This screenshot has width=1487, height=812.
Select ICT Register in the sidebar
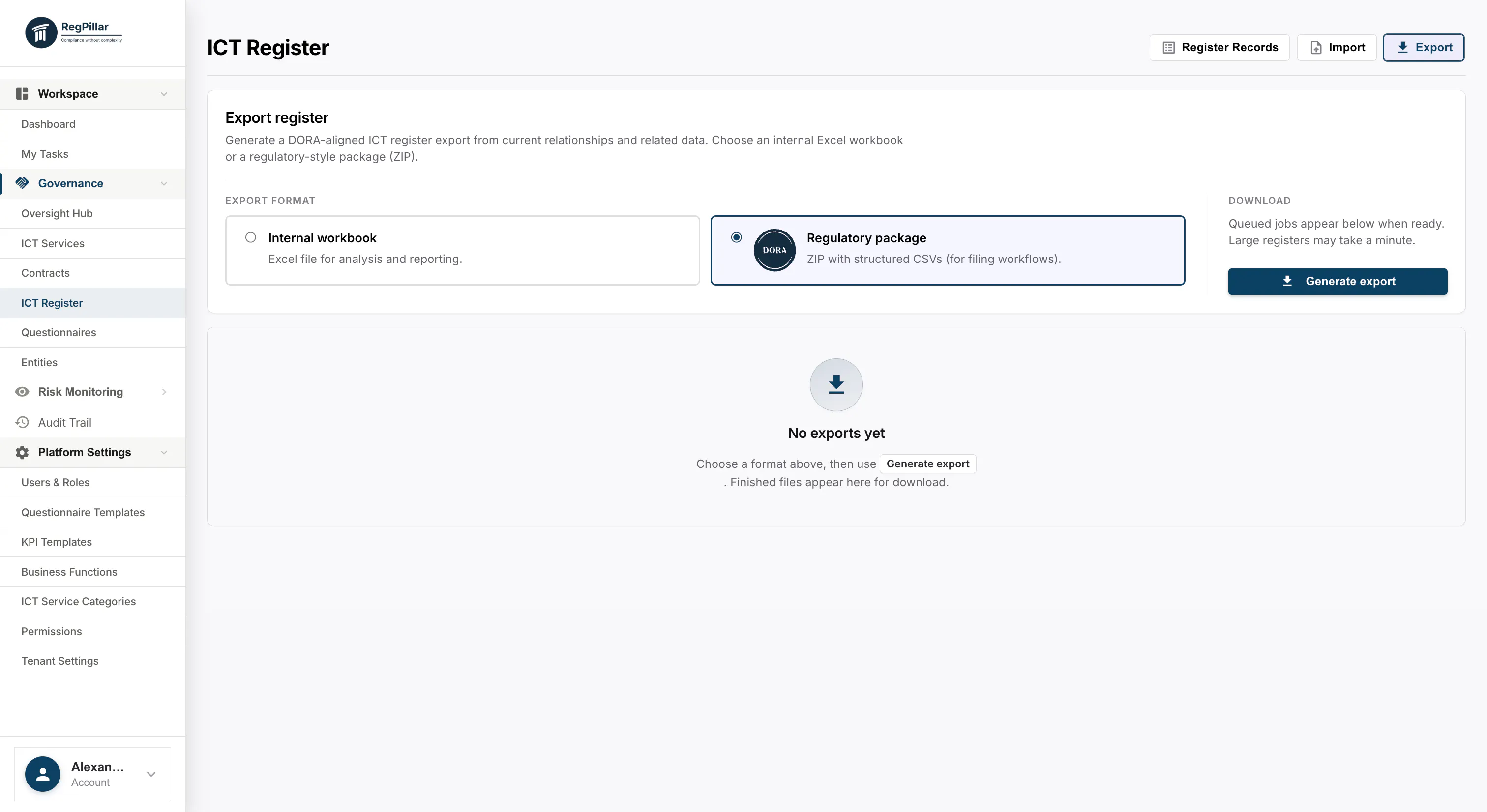coord(93,303)
